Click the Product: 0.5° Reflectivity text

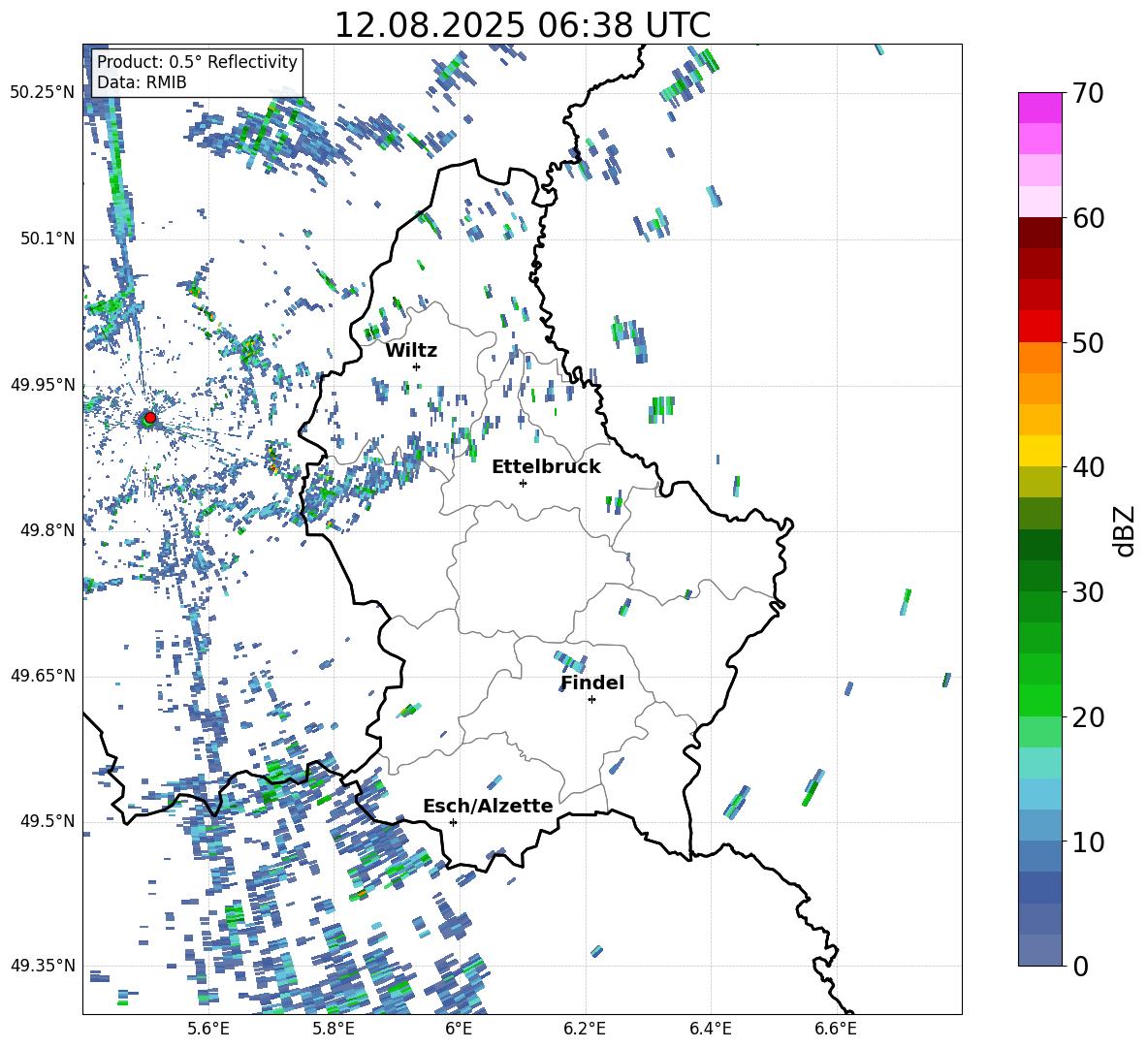[197, 61]
